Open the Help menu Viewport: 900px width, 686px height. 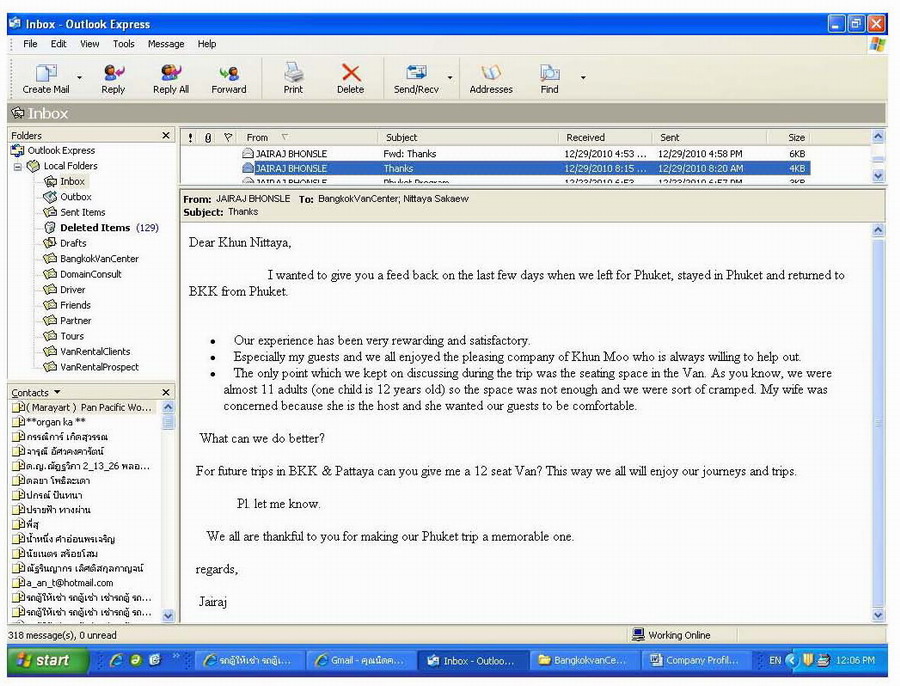click(207, 44)
